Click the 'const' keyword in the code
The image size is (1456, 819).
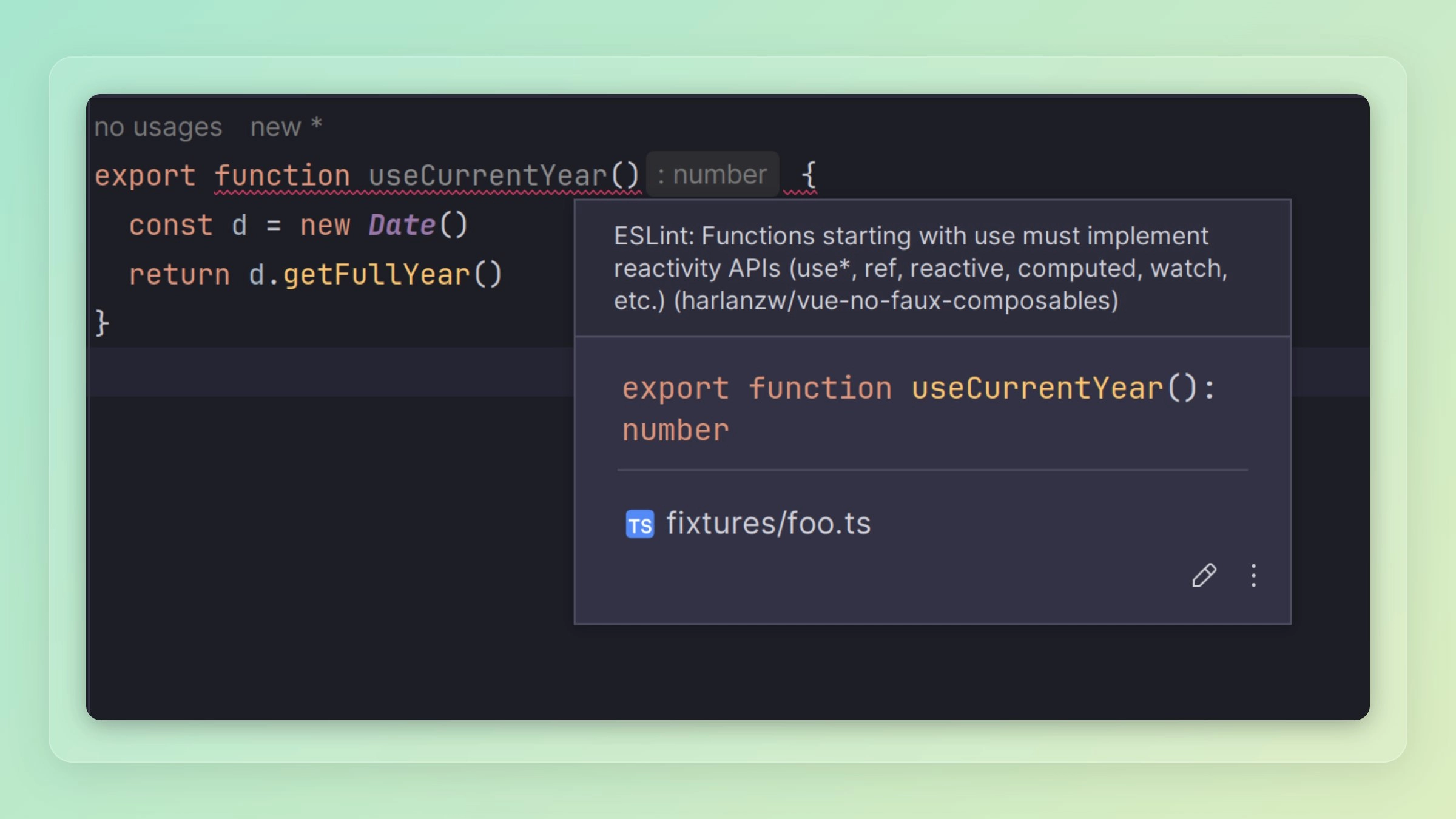(170, 225)
